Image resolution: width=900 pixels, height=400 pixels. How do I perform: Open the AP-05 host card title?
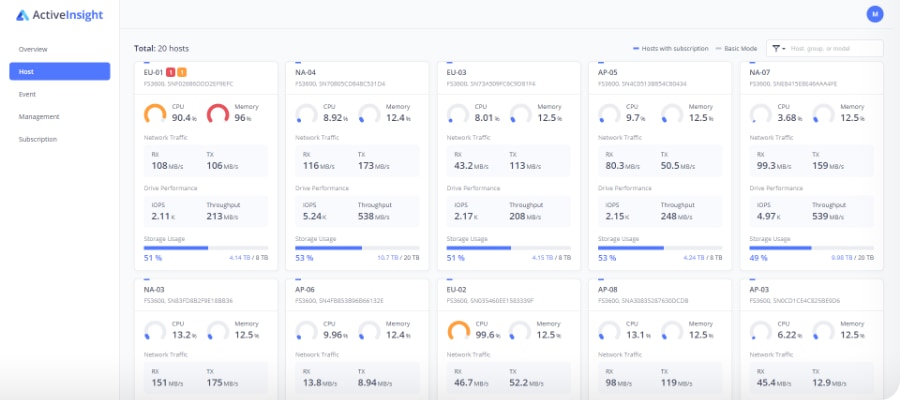[608, 72]
